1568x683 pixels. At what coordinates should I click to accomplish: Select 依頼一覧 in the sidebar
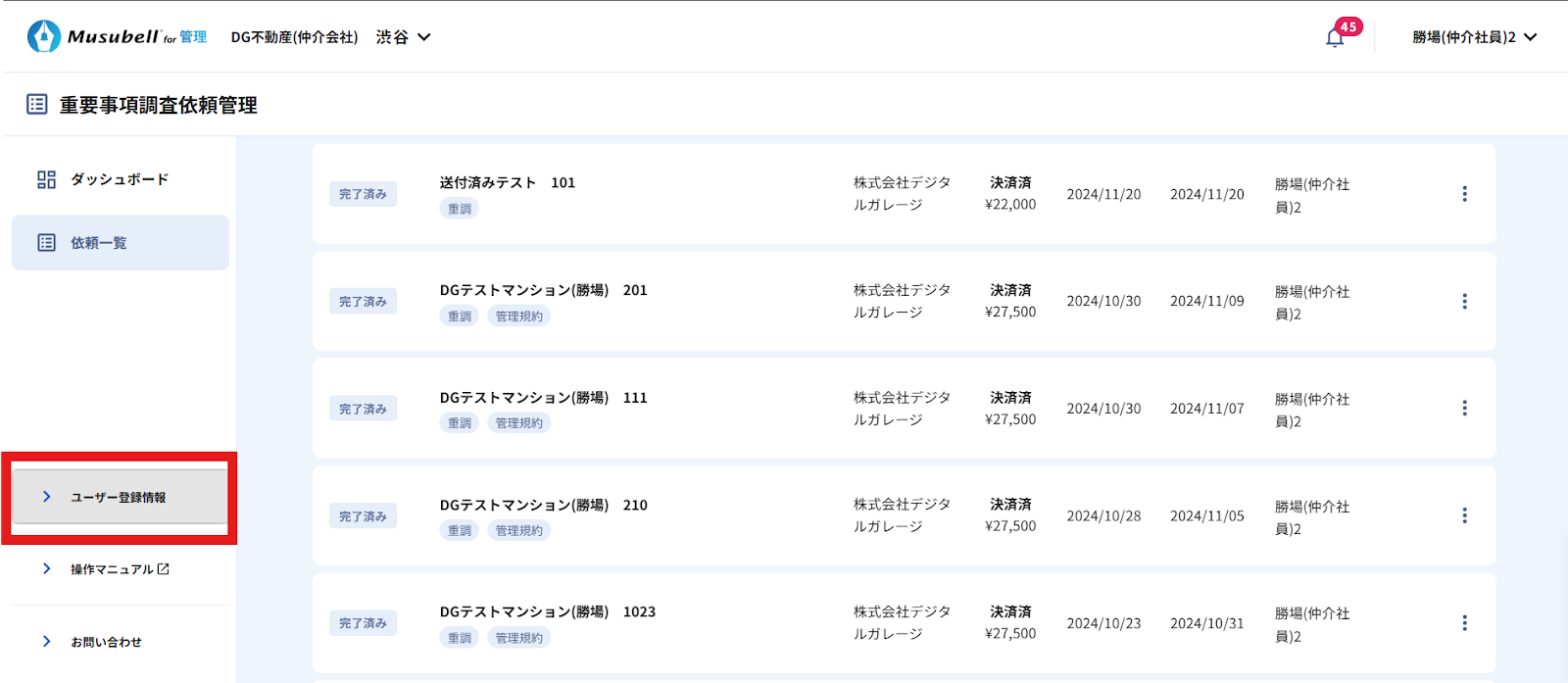click(x=120, y=243)
